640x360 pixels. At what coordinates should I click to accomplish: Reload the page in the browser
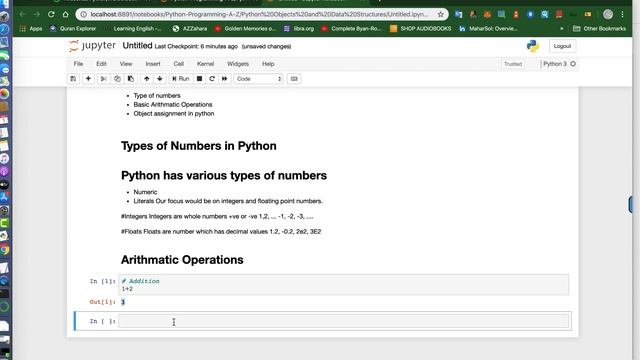point(51,14)
